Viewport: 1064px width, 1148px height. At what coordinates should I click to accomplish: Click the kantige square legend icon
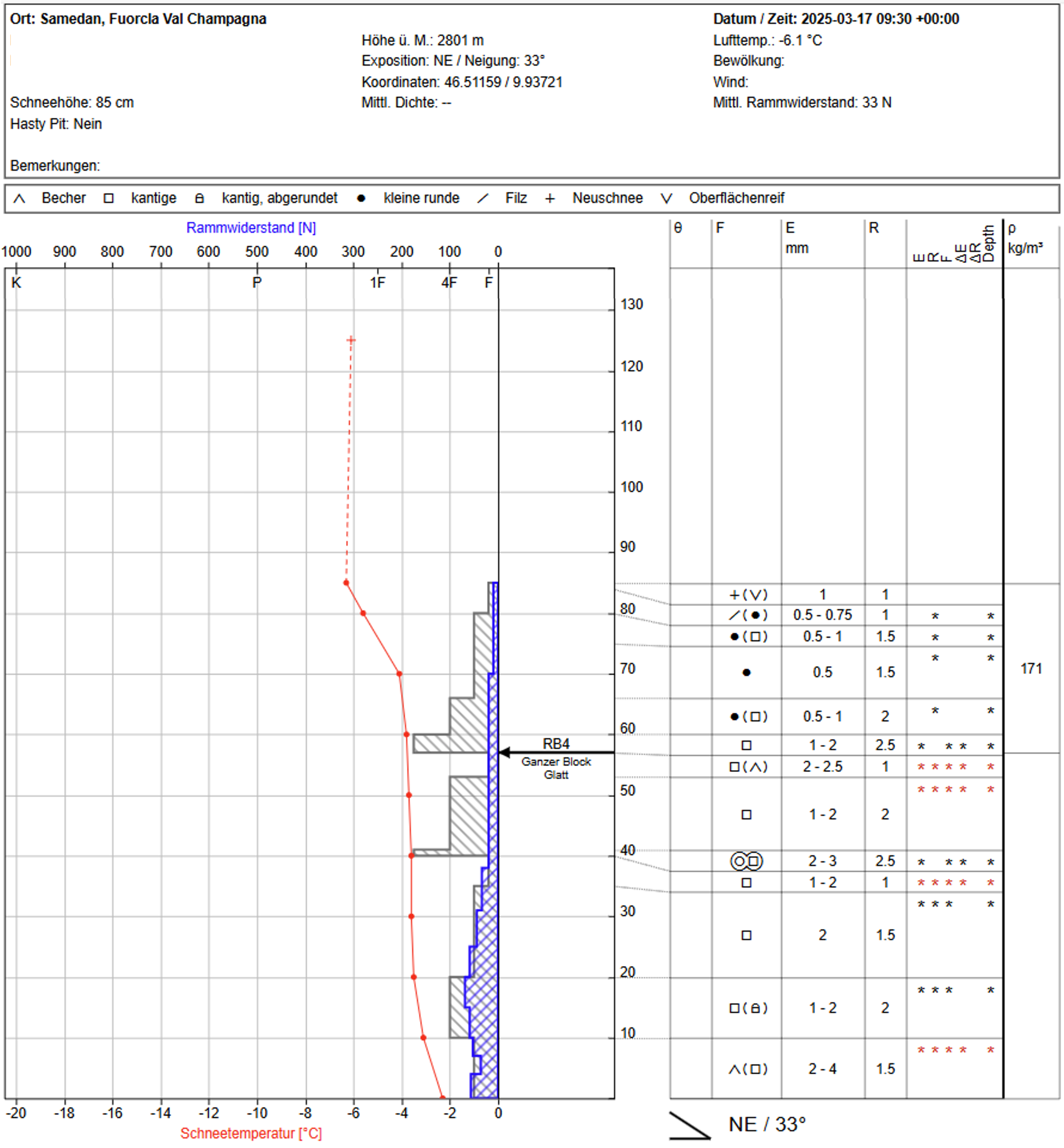pos(108,198)
